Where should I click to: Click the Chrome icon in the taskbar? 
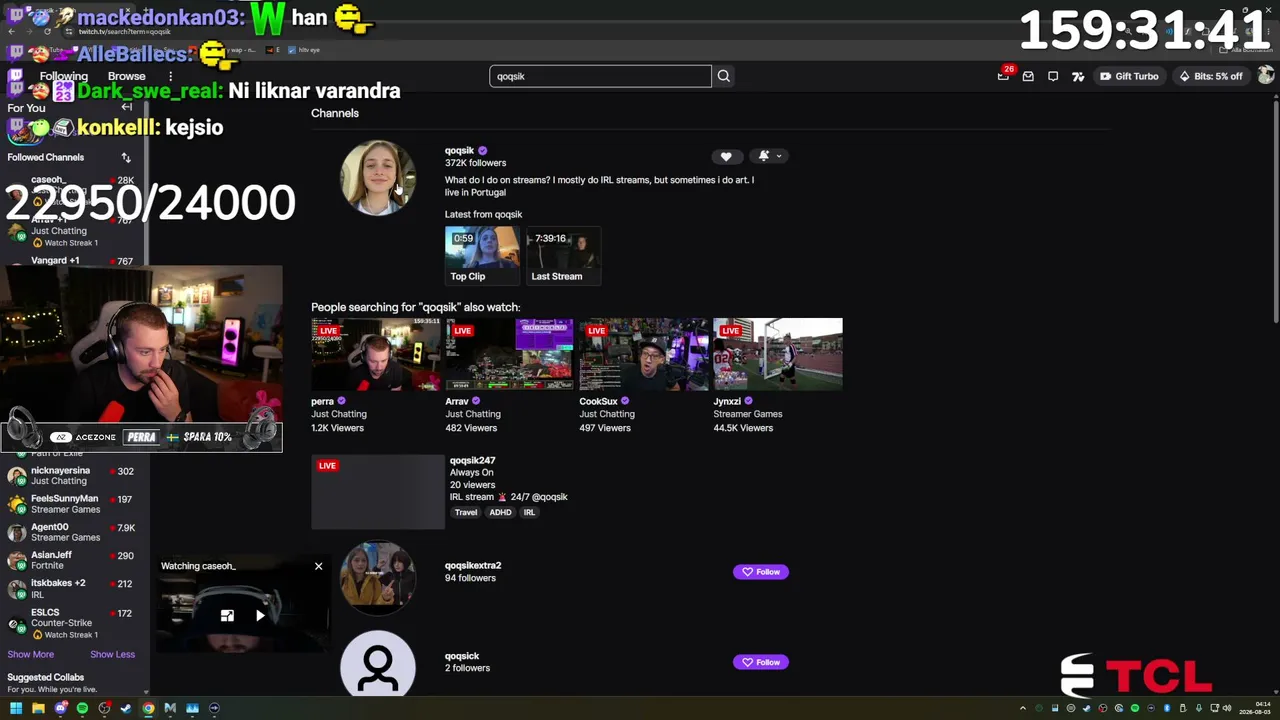[148, 709]
